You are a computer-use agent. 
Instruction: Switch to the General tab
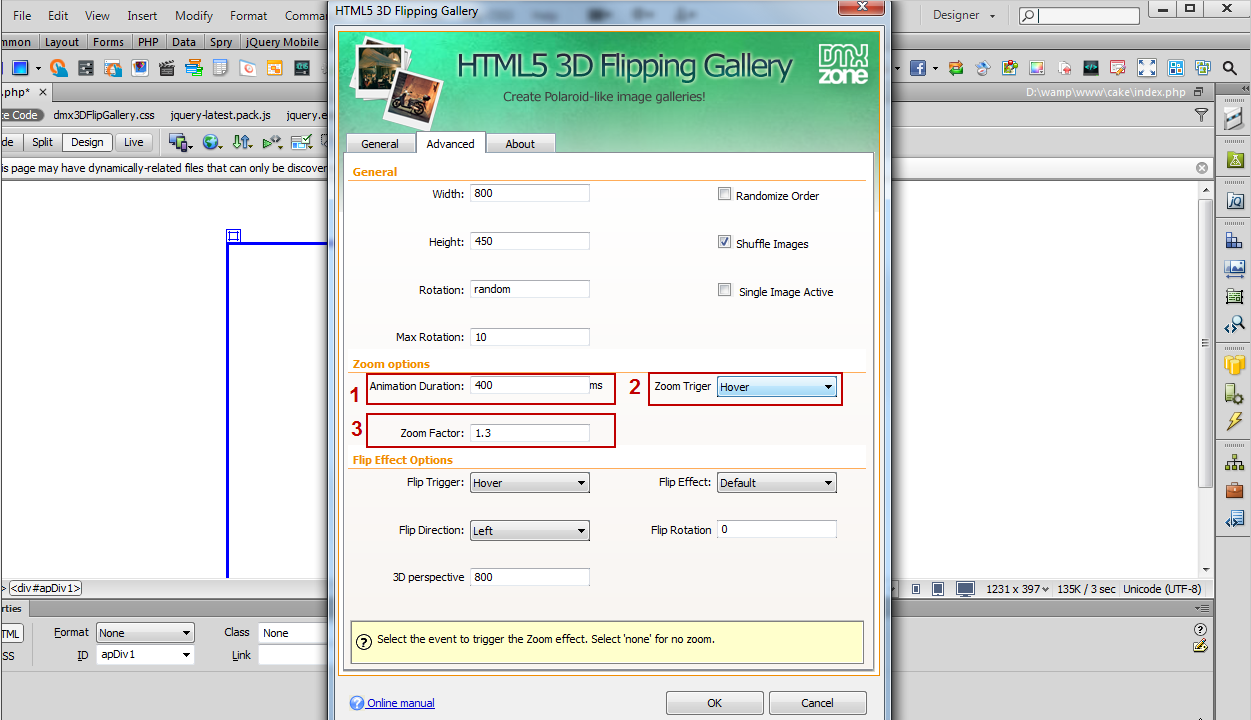(x=380, y=144)
